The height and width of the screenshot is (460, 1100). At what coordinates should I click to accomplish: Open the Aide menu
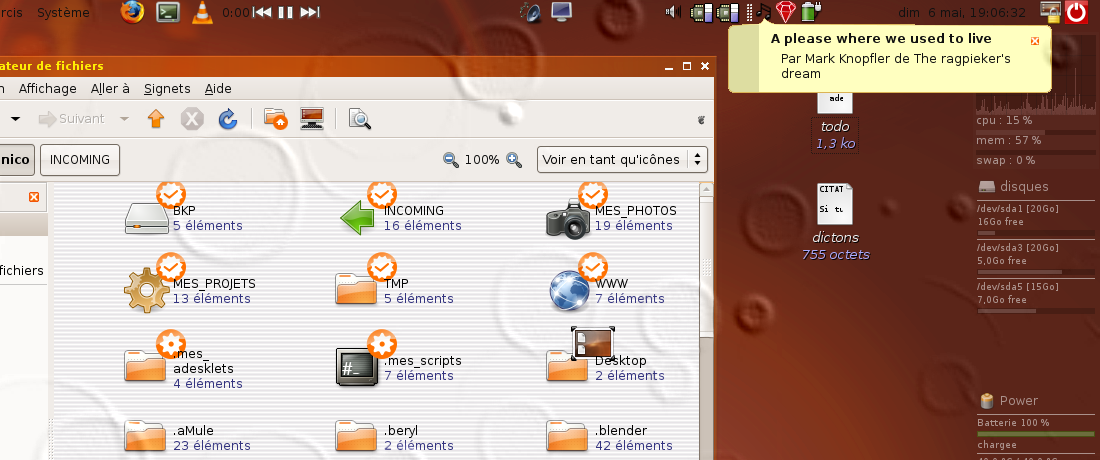pos(218,88)
